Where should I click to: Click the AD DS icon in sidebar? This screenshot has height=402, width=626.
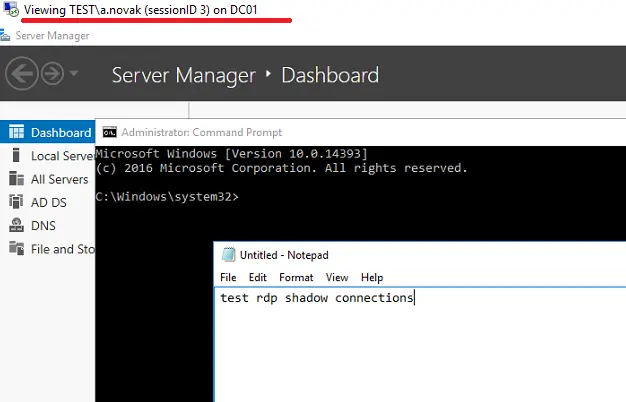15,202
